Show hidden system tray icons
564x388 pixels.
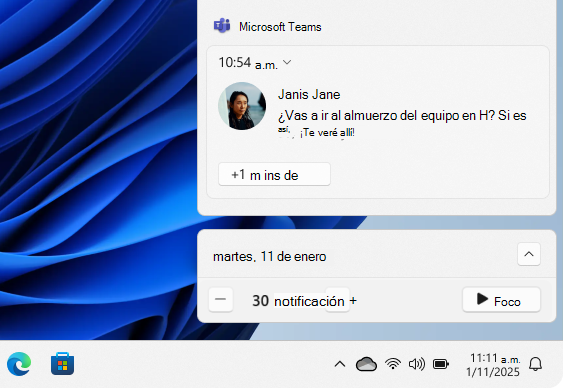click(x=340, y=364)
